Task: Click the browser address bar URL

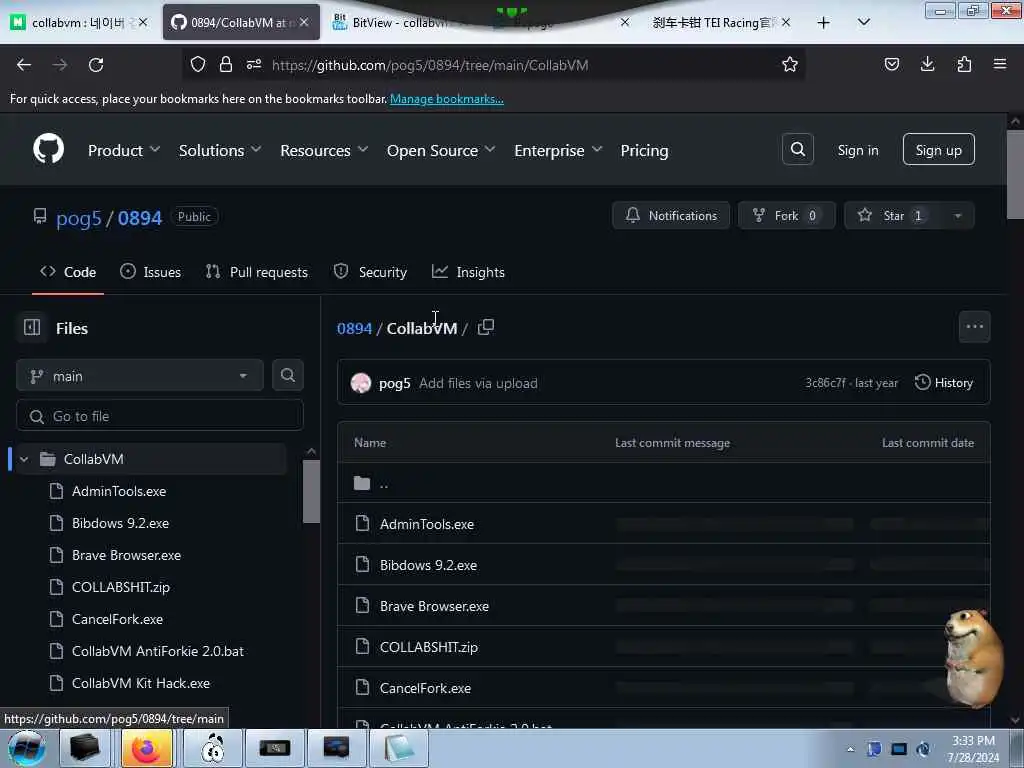Action: [430, 65]
